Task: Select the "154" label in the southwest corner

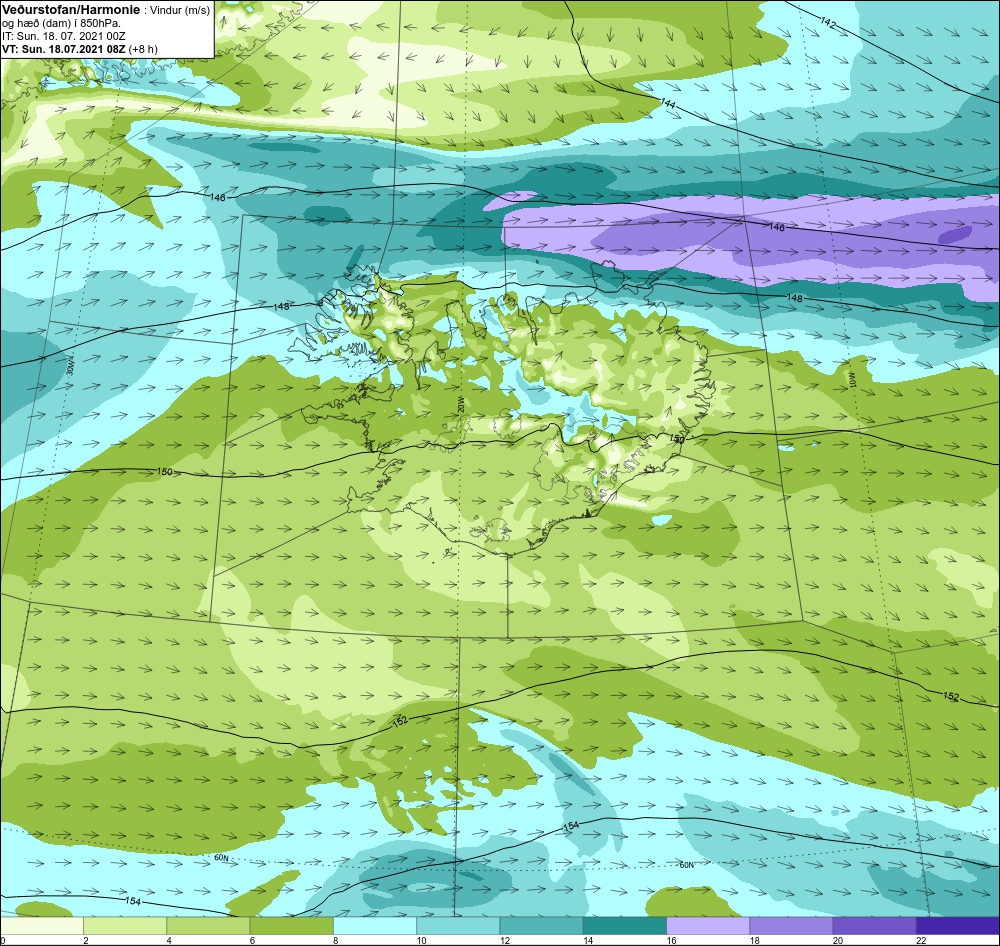Action: pyautogui.click(x=133, y=901)
